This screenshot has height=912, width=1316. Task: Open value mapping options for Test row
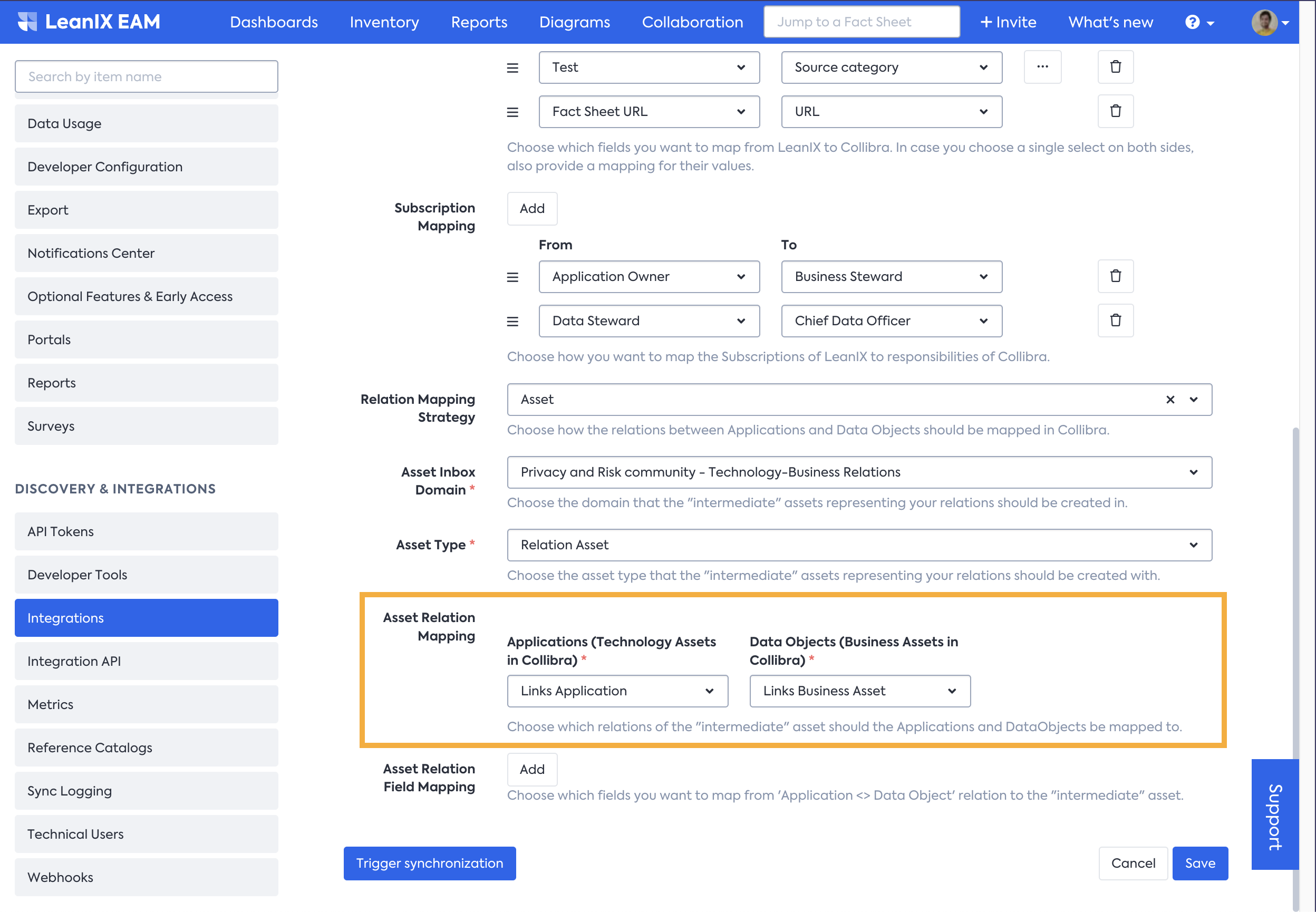coord(1042,67)
